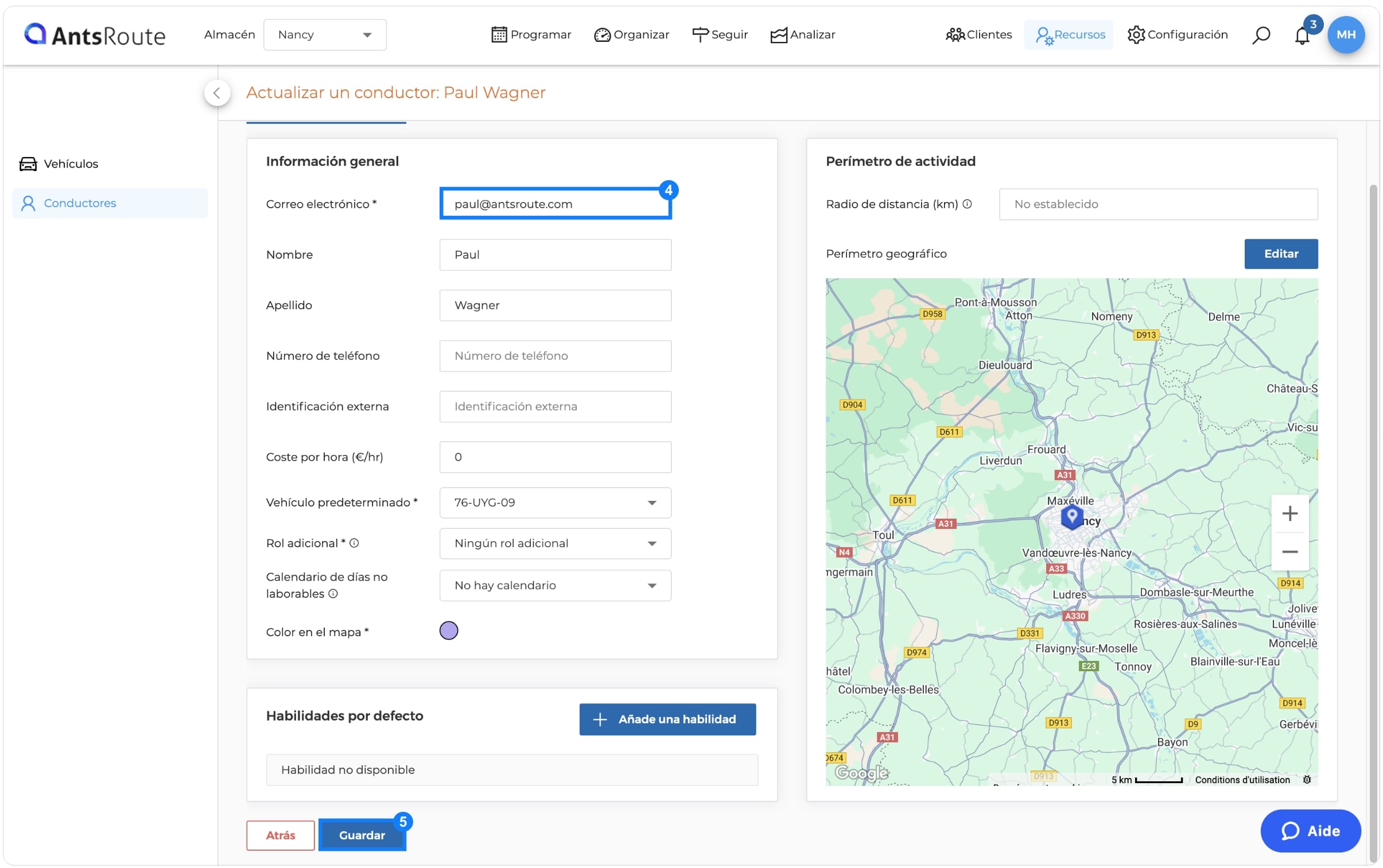Click Habilidad no disponible row
The width and height of the screenshot is (1383, 868).
pos(511,769)
